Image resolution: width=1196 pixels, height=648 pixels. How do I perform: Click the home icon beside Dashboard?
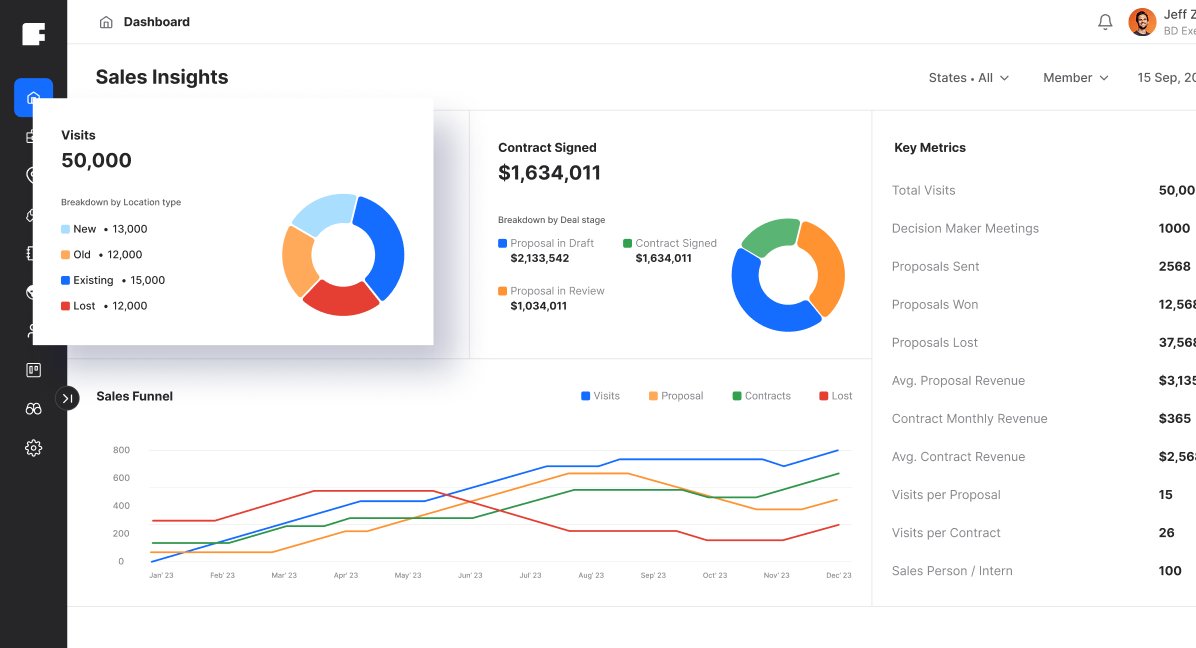coord(106,22)
